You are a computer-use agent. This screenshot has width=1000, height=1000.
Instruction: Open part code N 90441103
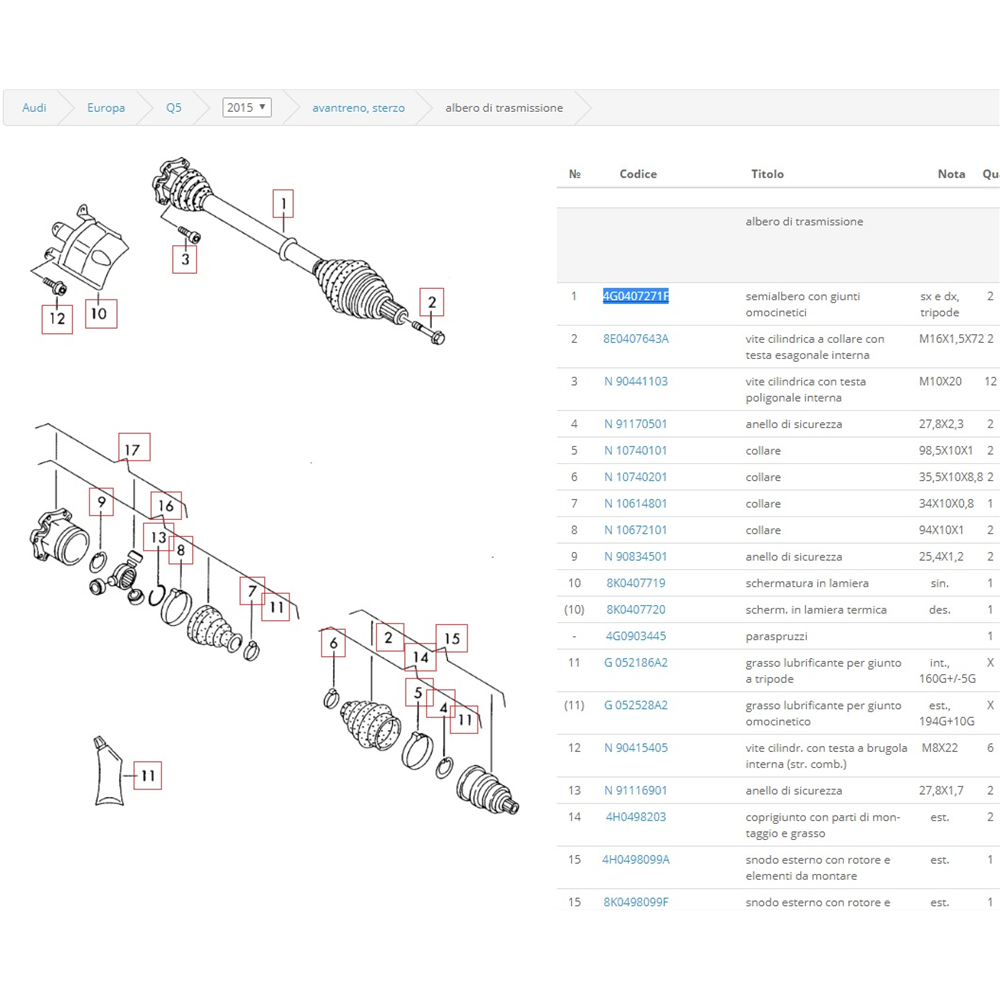tap(636, 381)
